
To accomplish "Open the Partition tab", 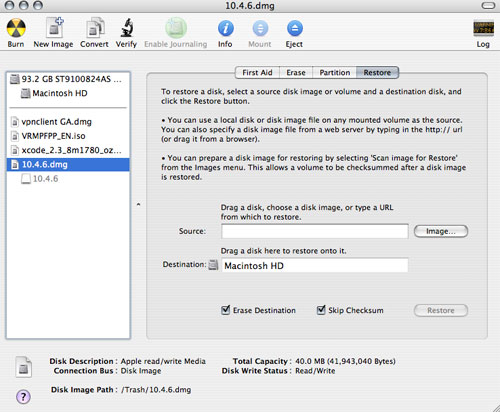I will pyautogui.click(x=334, y=73).
